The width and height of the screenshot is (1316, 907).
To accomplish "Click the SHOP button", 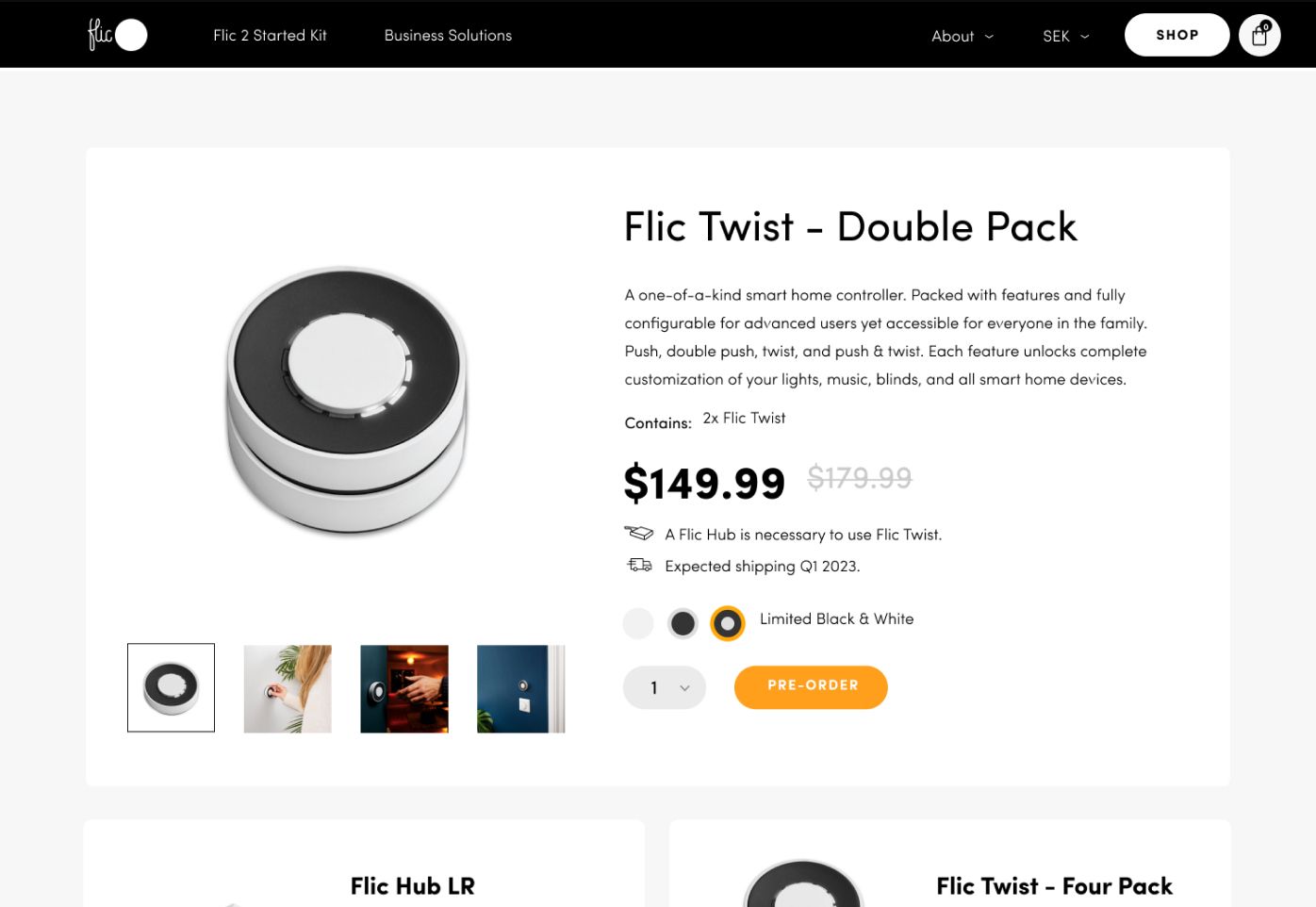I will pyautogui.click(x=1176, y=35).
